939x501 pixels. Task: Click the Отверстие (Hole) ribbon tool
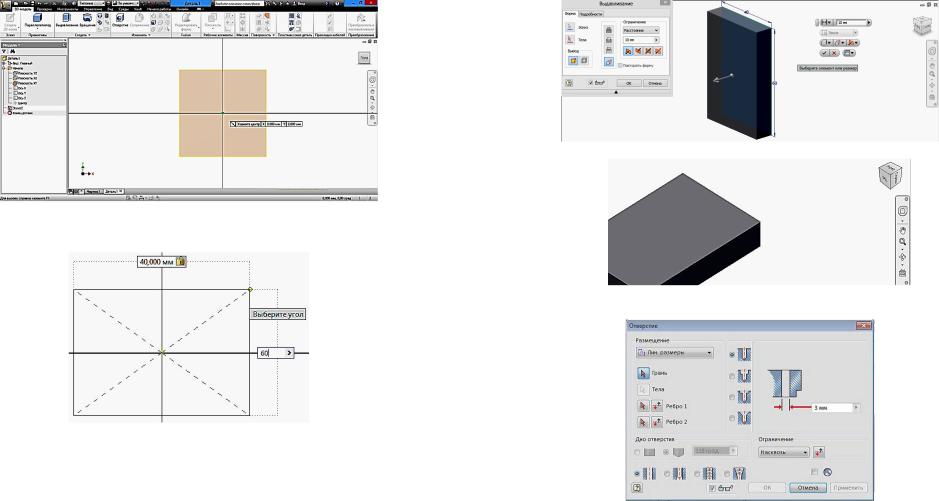tap(120, 20)
